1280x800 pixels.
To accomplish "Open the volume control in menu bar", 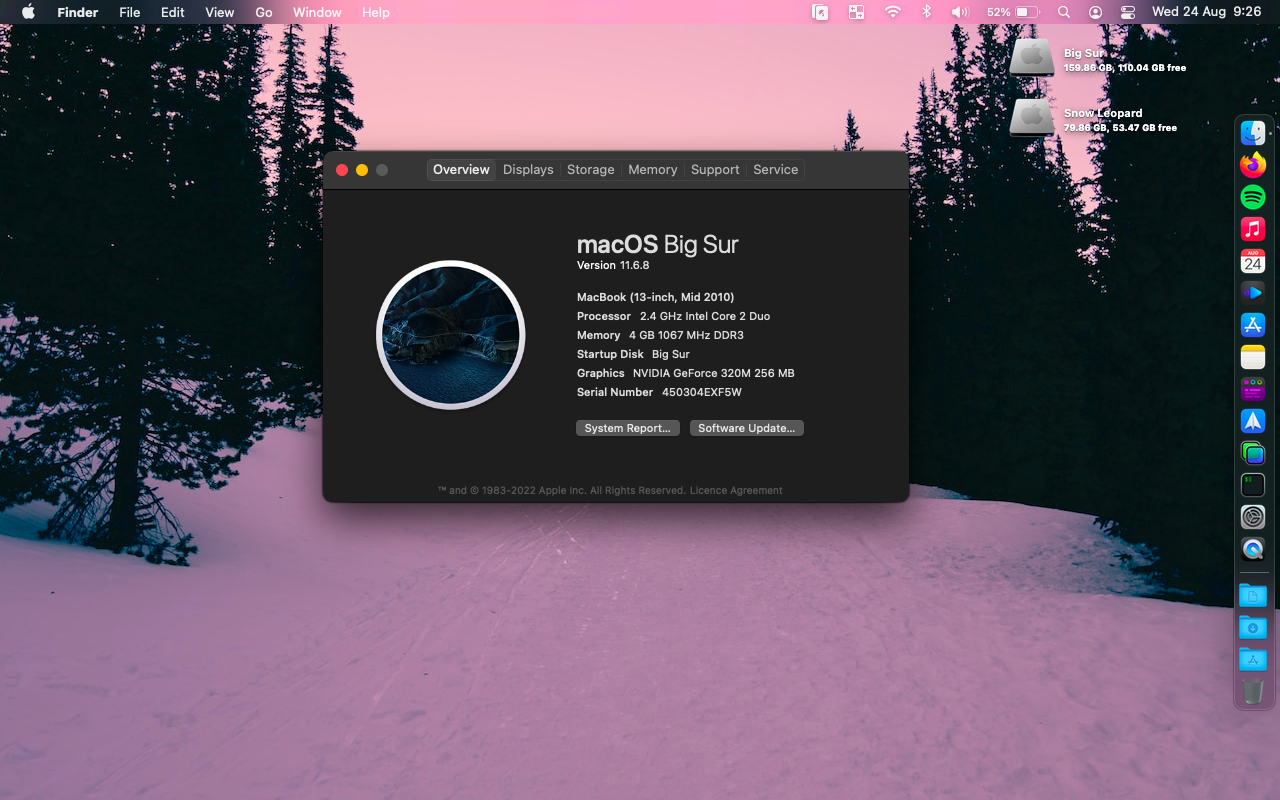I will [x=960, y=12].
